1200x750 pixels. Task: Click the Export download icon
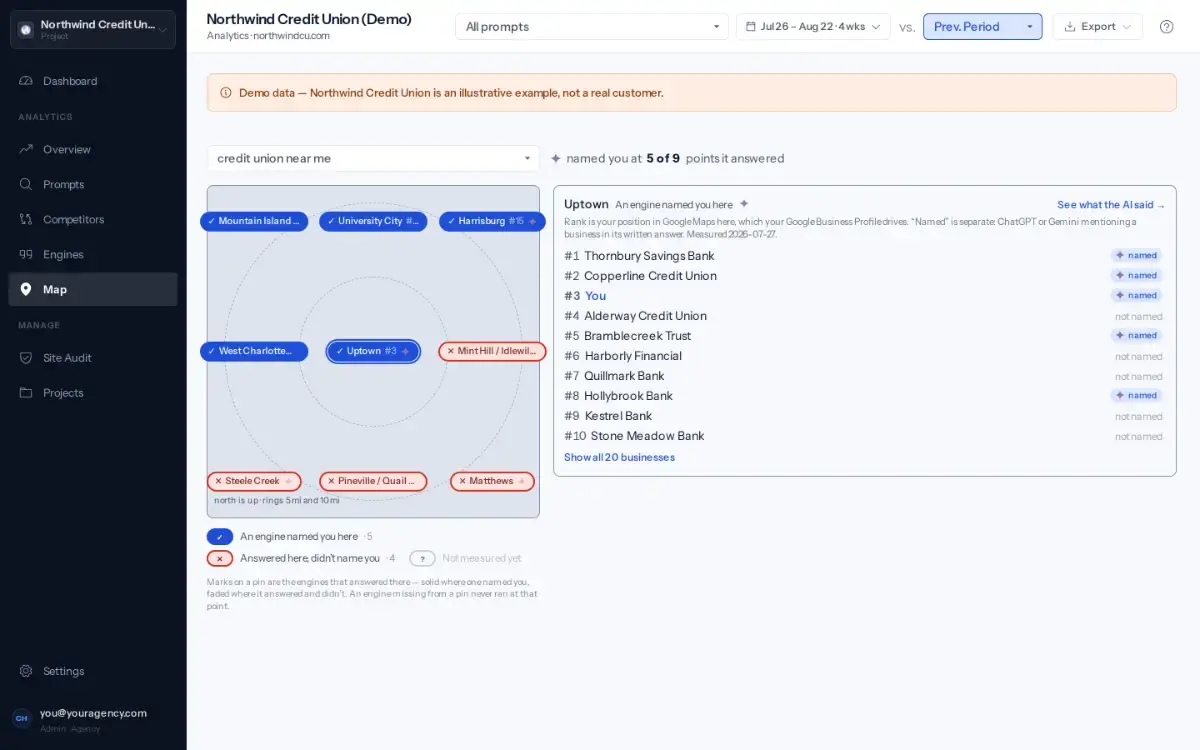tap(1070, 27)
